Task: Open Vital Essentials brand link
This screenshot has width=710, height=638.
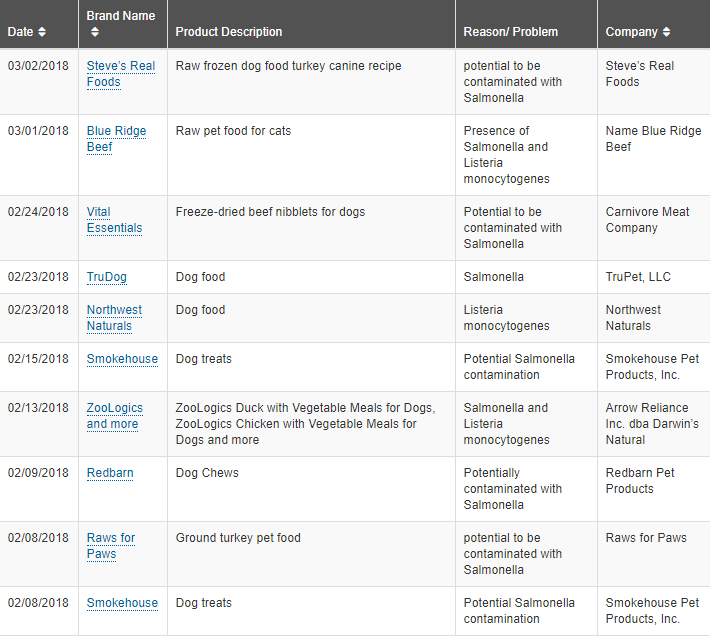Action: [114, 220]
